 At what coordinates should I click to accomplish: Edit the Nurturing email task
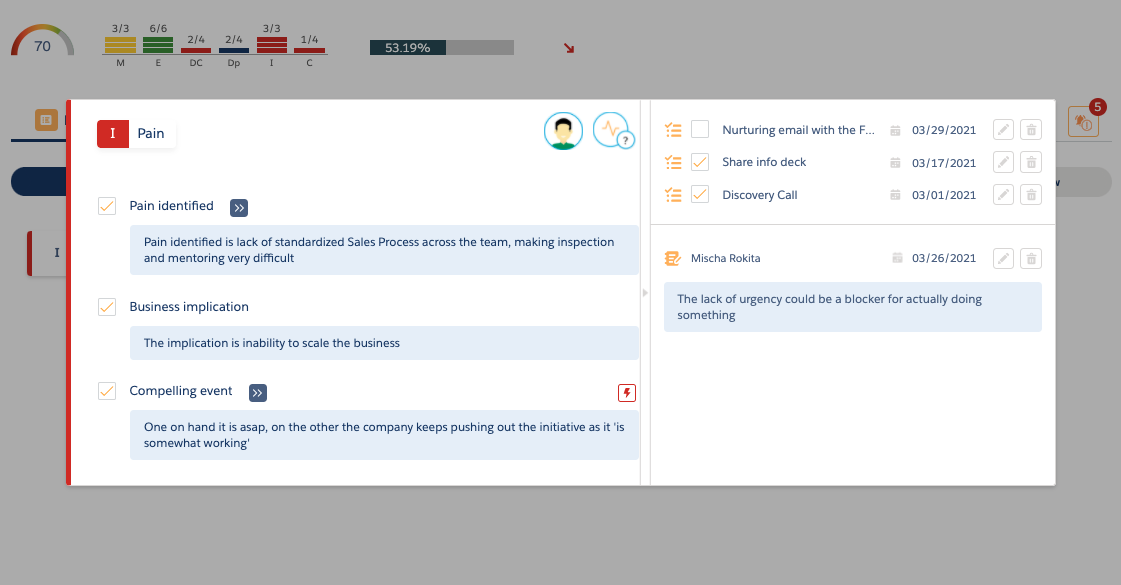[1003, 130]
